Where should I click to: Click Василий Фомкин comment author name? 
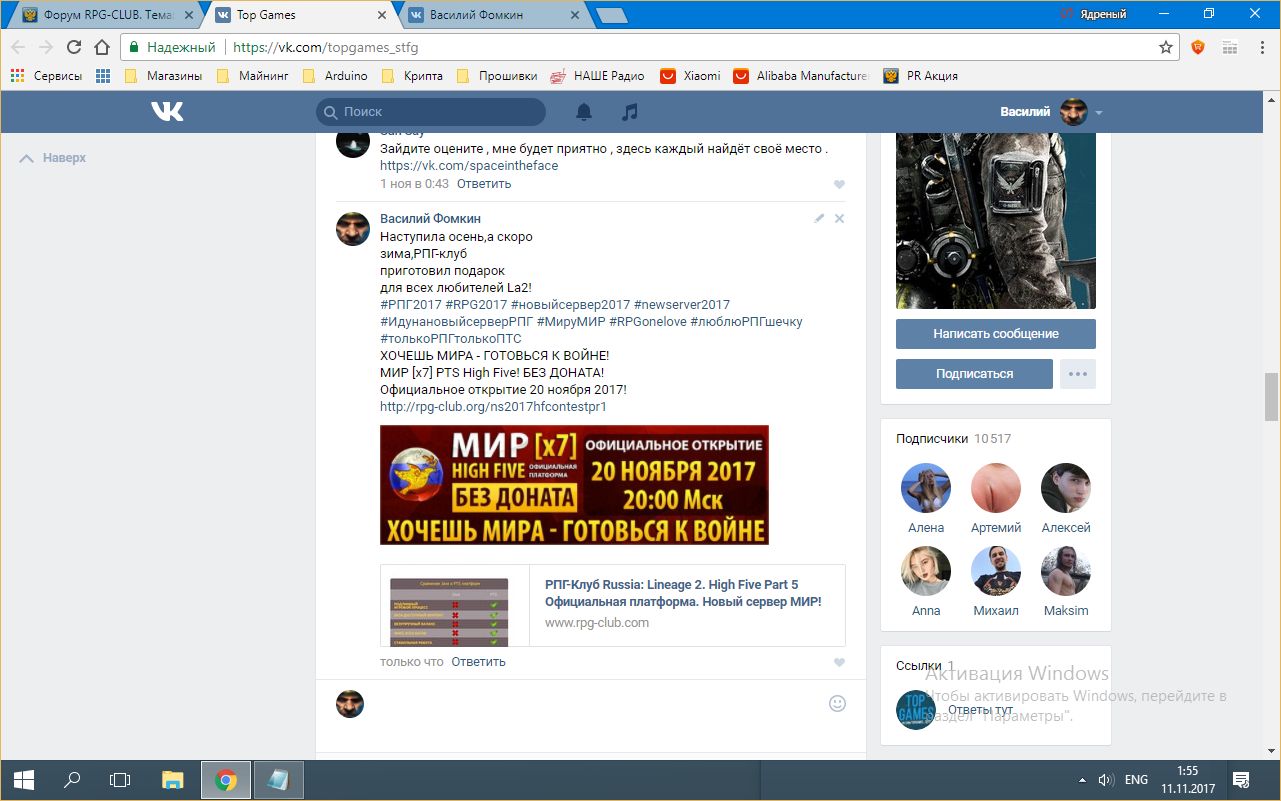[x=431, y=218]
